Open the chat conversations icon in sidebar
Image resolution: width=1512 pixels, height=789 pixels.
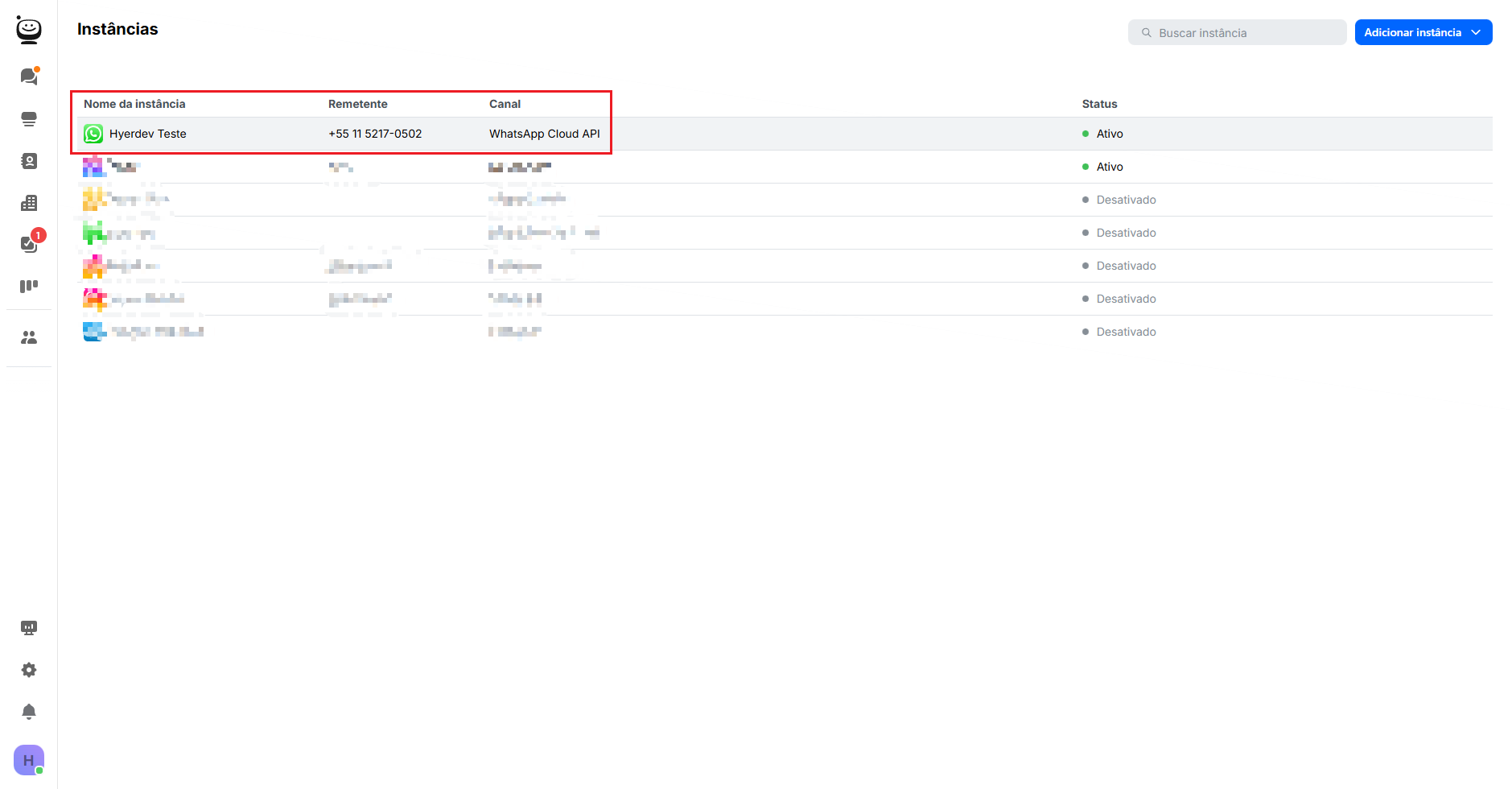pos(29,76)
